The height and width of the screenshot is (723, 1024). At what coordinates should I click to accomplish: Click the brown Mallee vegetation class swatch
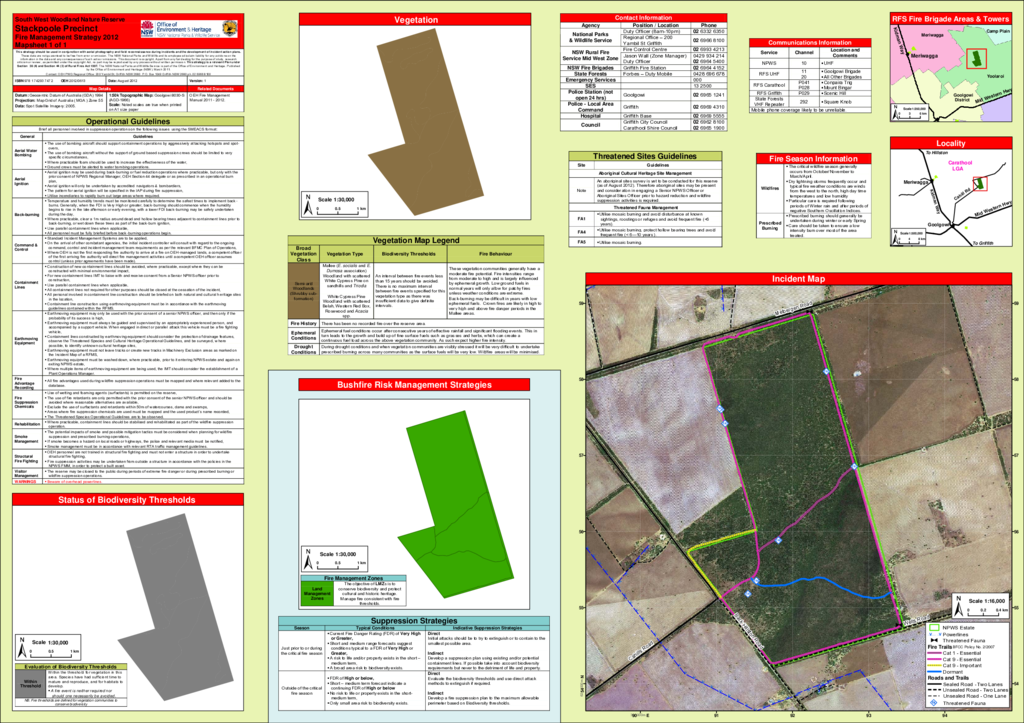coord(304,291)
